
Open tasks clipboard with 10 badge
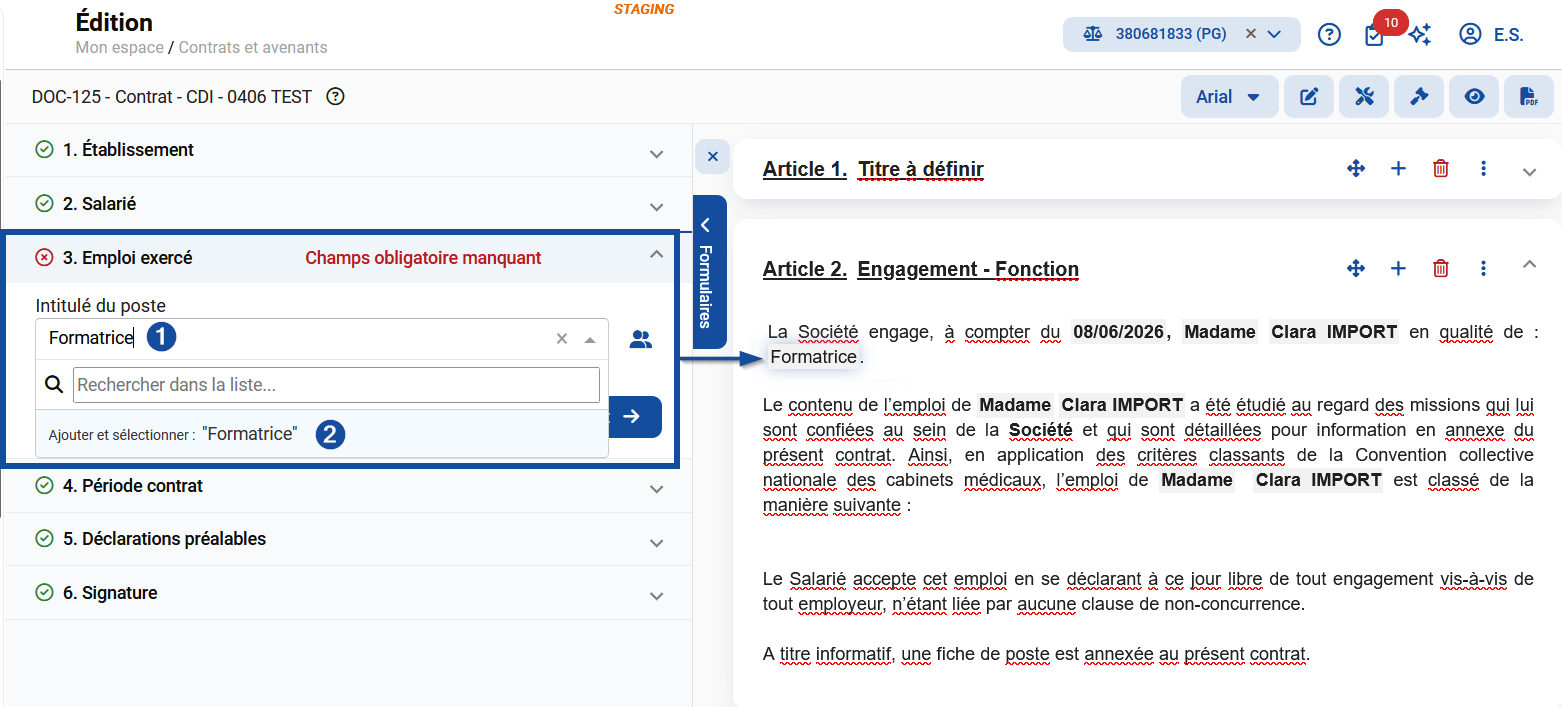(x=1375, y=35)
